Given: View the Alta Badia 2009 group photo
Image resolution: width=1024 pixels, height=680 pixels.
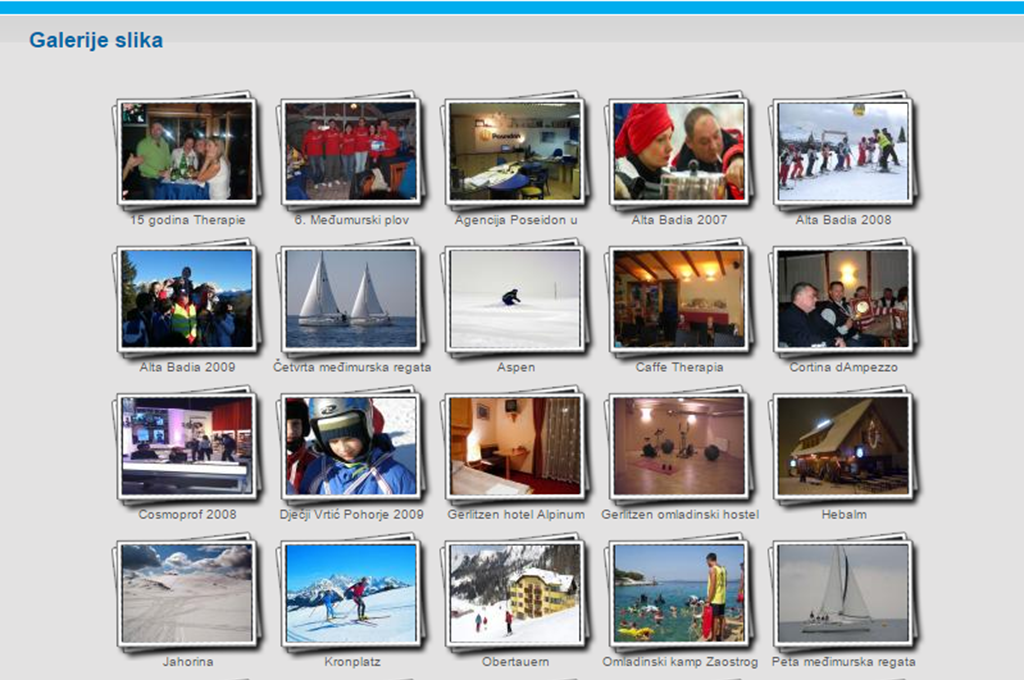Looking at the screenshot, I should 187,299.
